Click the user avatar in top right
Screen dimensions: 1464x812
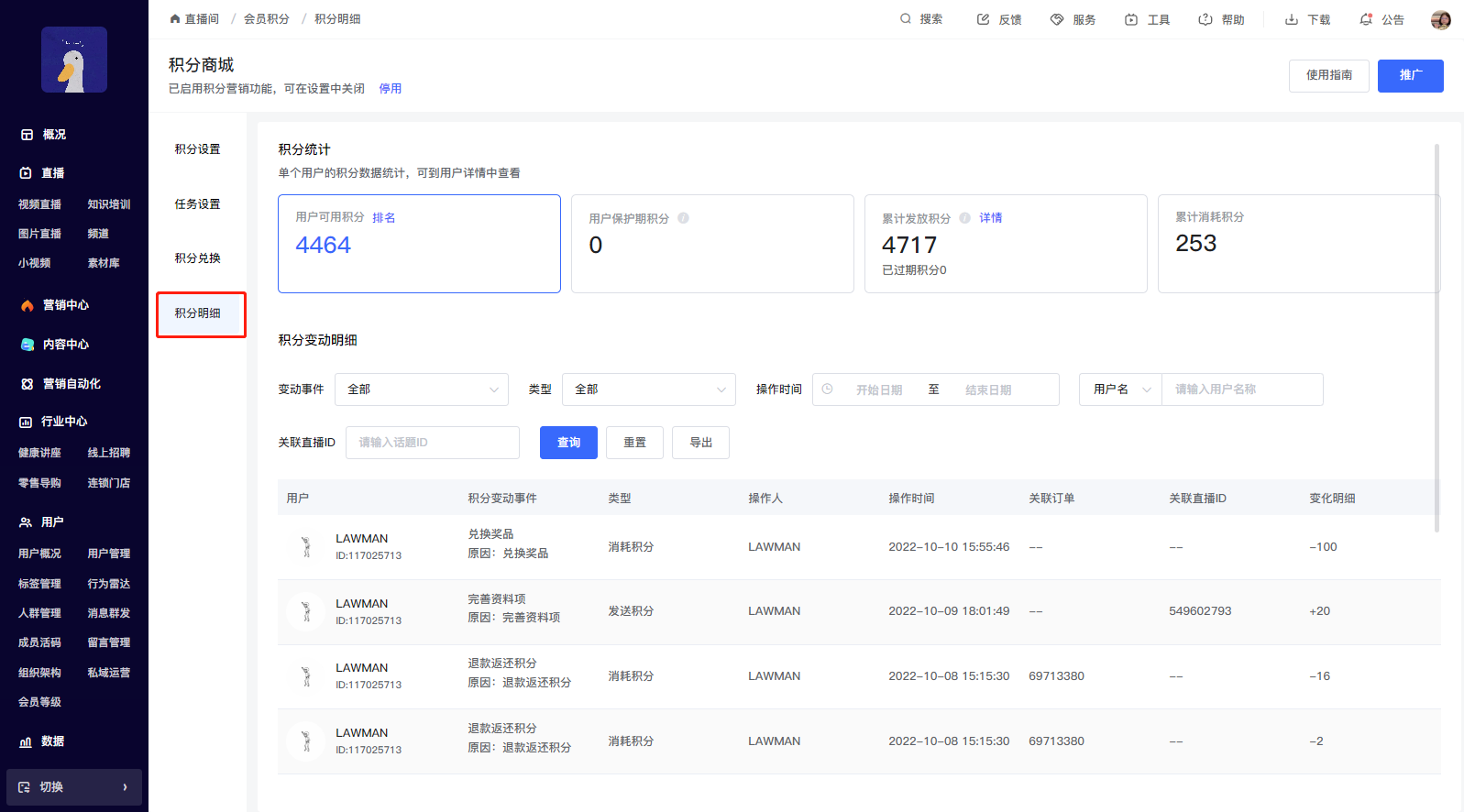[x=1440, y=20]
